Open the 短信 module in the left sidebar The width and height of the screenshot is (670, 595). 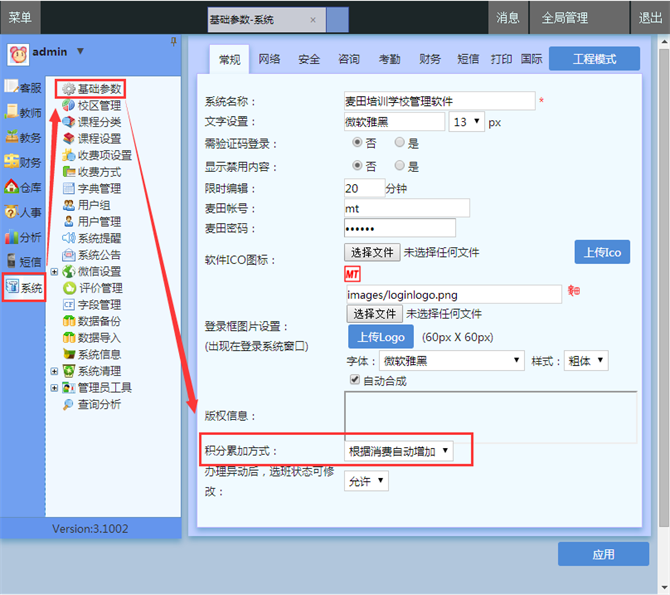(23, 261)
